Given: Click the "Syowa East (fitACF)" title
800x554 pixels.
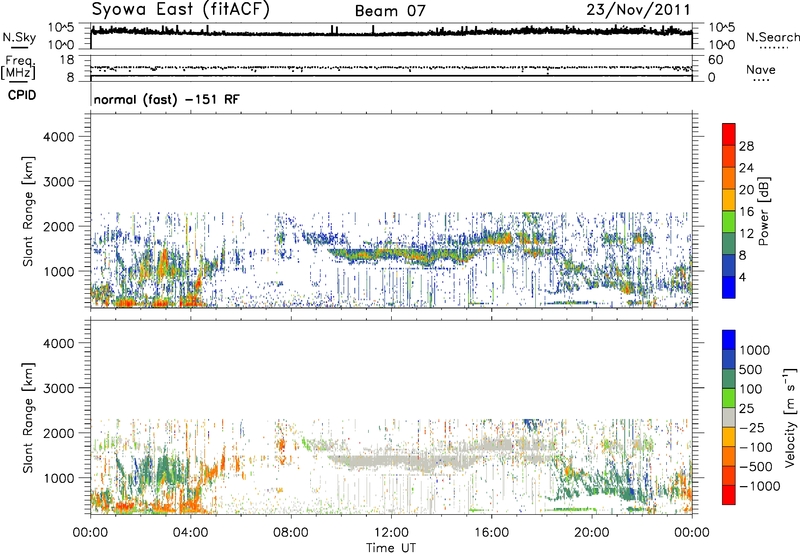Looking at the screenshot, I should (x=181, y=9).
